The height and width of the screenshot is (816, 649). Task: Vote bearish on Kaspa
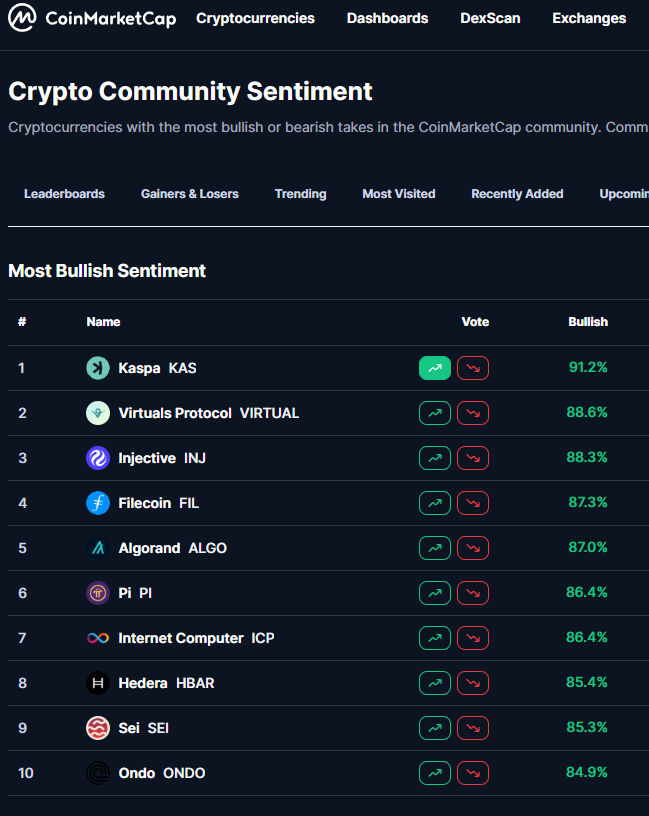pos(473,368)
